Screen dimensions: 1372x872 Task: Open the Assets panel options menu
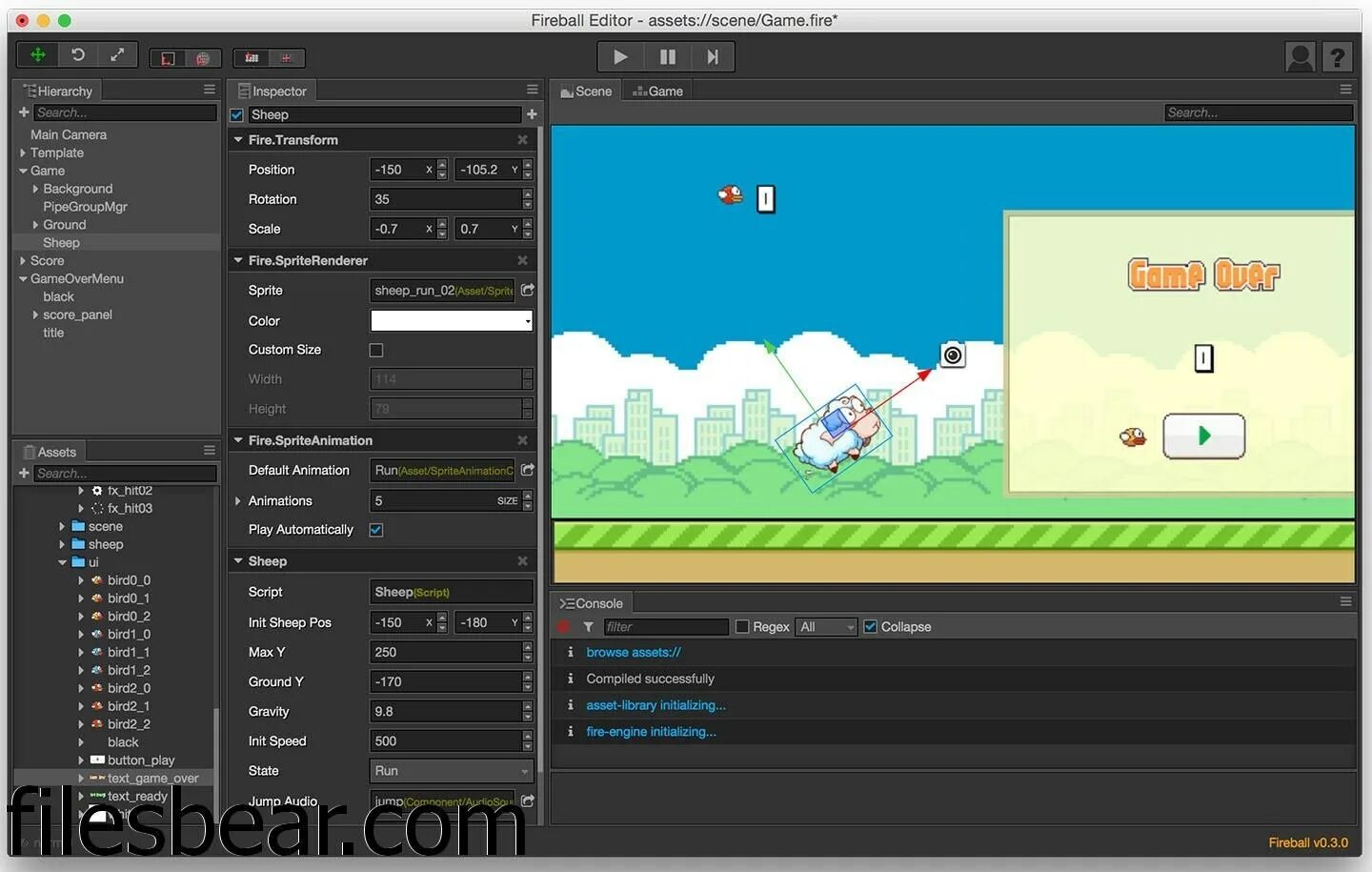pyautogui.click(x=209, y=451)
